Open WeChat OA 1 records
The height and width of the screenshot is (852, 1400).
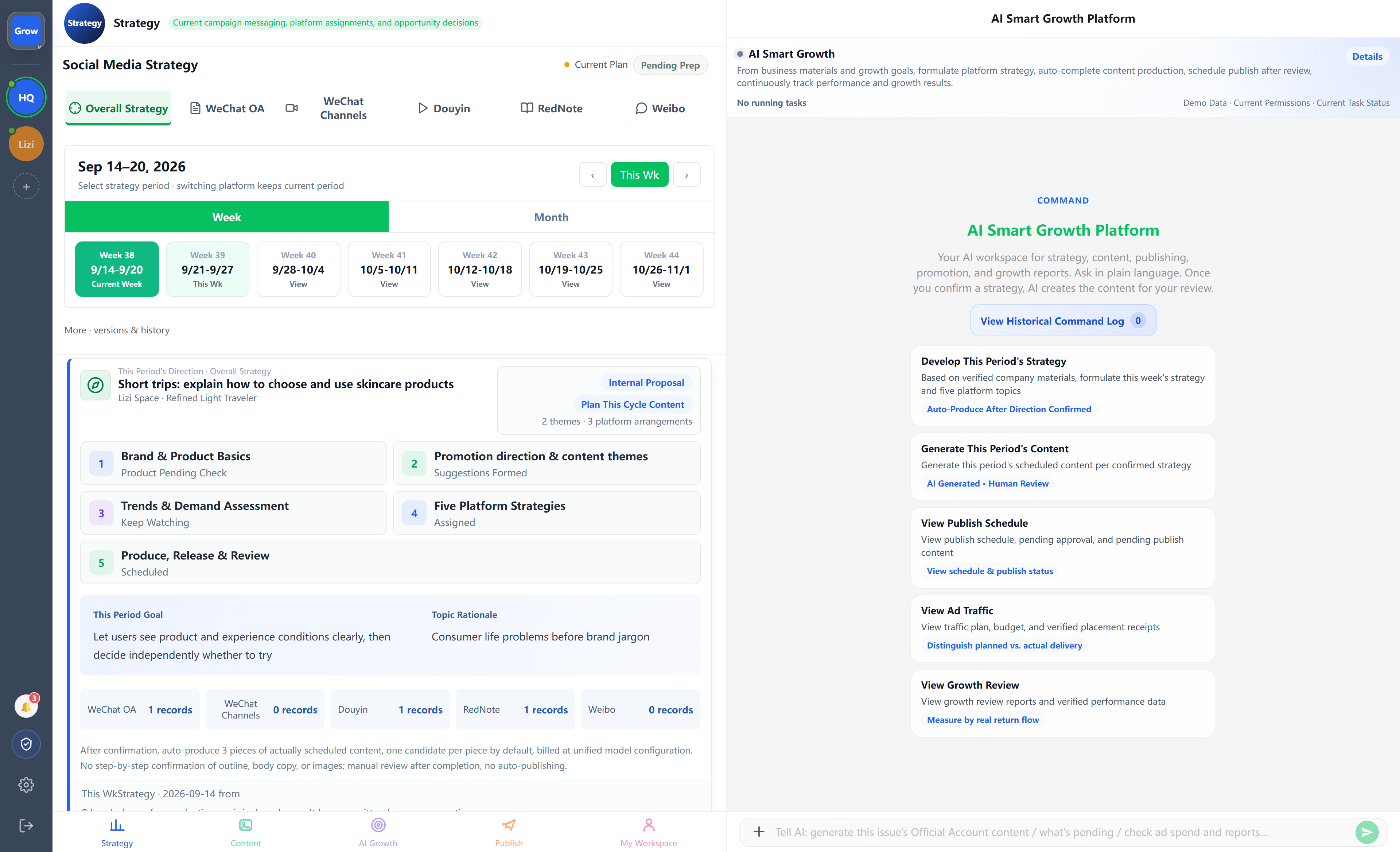(140, 709)
